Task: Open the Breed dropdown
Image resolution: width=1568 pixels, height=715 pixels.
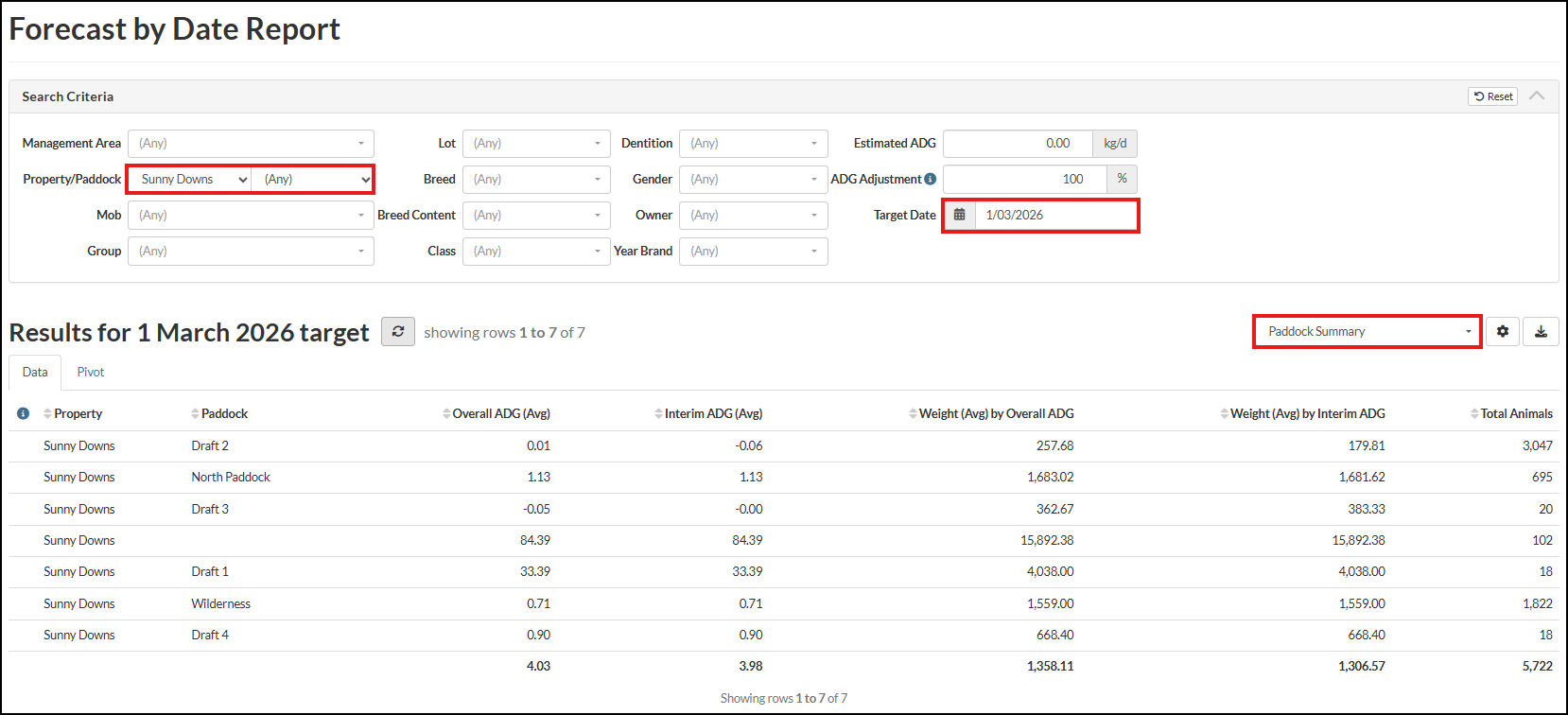Action: 536,180
